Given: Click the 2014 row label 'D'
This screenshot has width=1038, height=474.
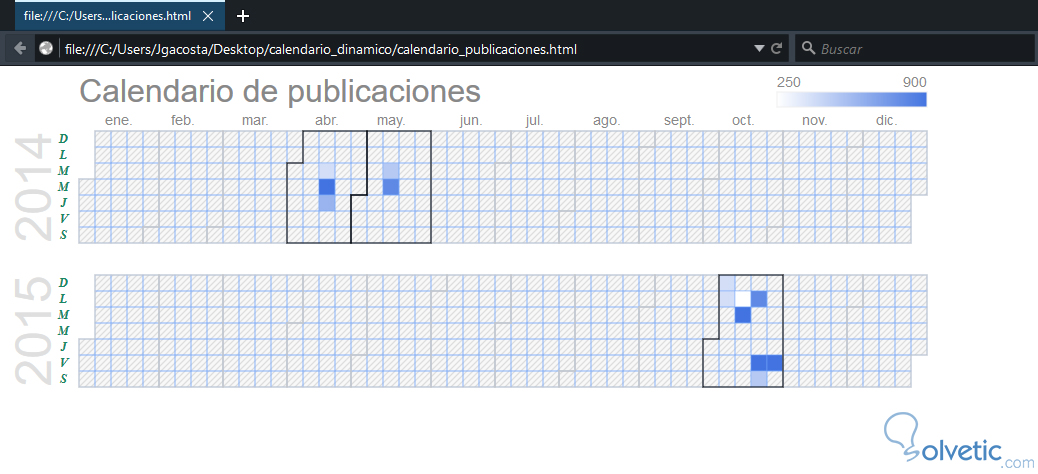Looking at the screenshot, I should point(64,138).
